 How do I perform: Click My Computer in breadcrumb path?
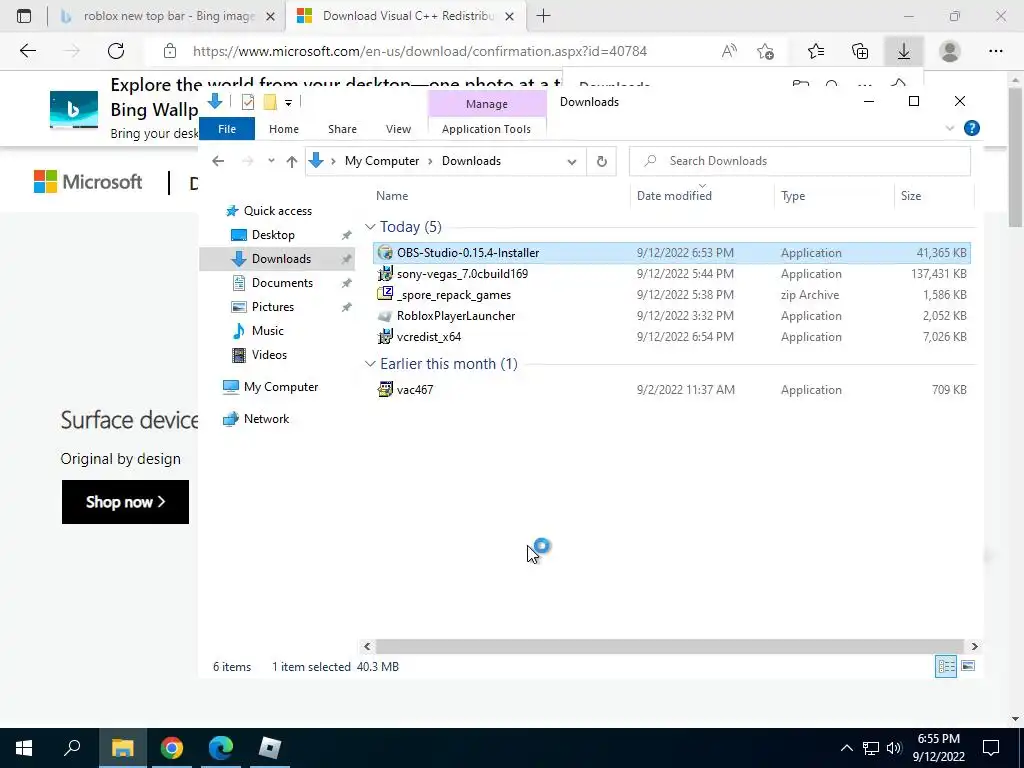click(x=382, y=161)
